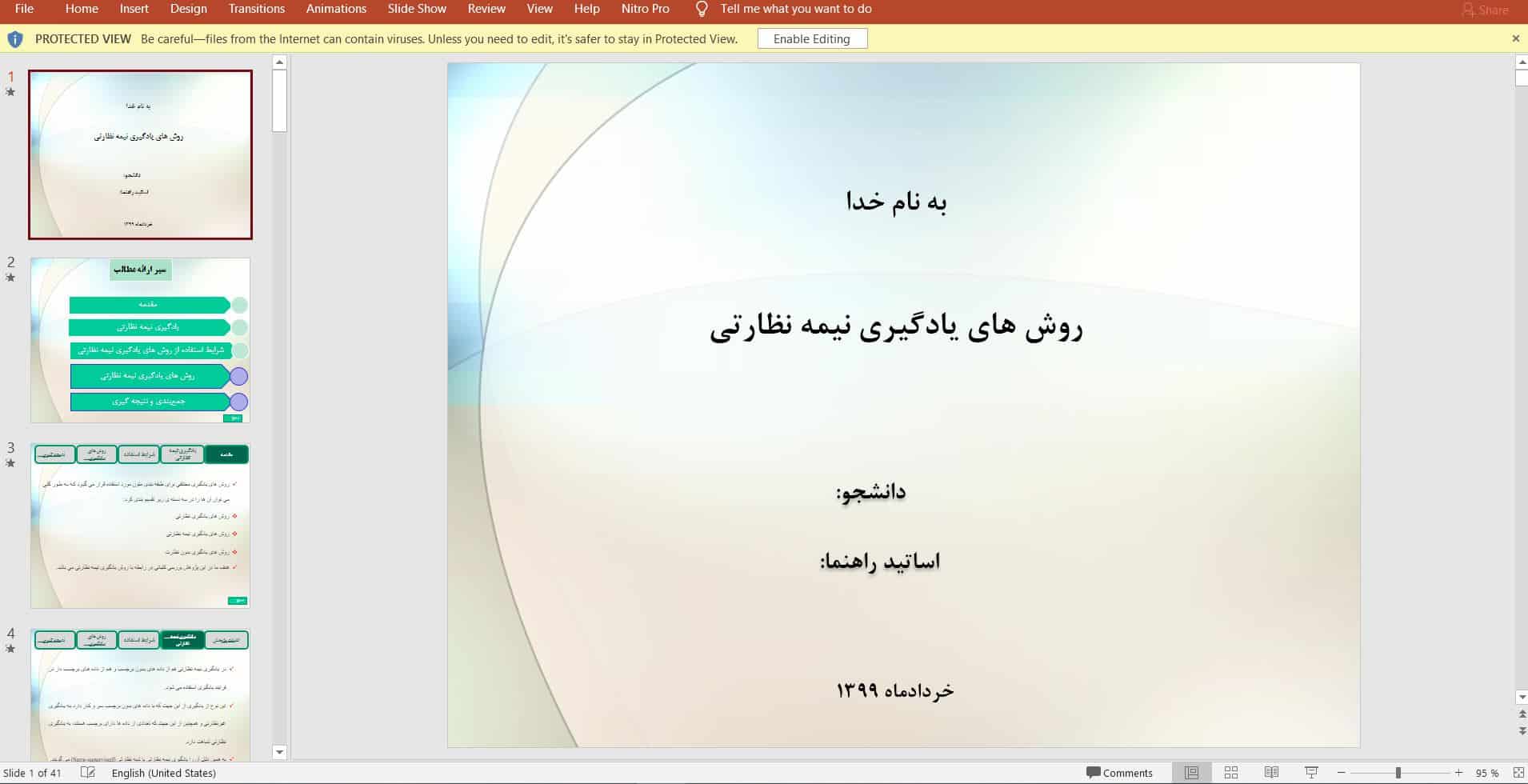
Task: Switch to Reading View
Action: coord(1271,773)
